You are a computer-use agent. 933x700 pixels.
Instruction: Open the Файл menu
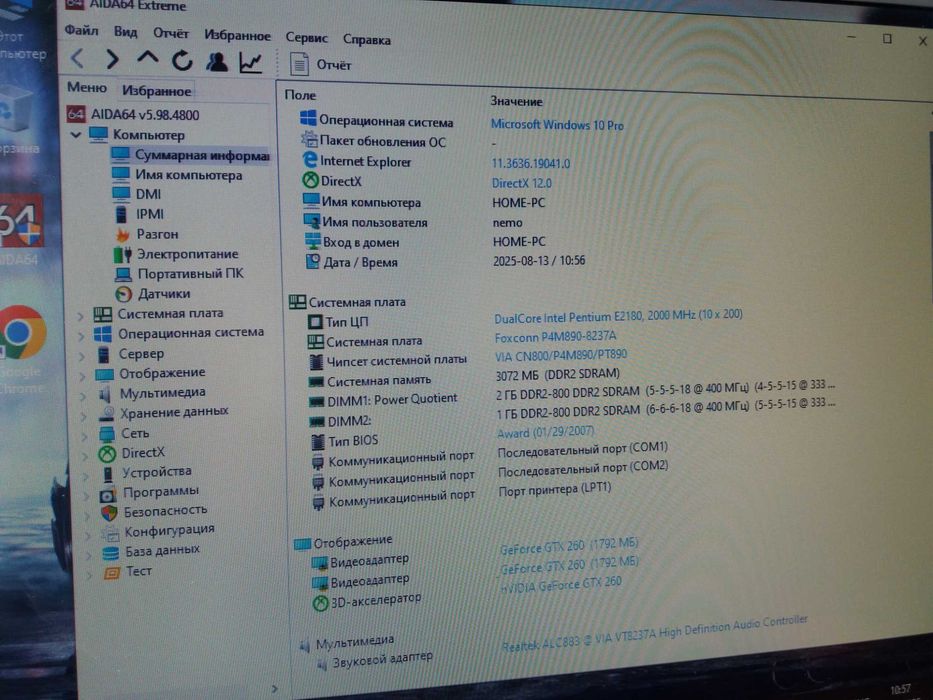[81, 30]
